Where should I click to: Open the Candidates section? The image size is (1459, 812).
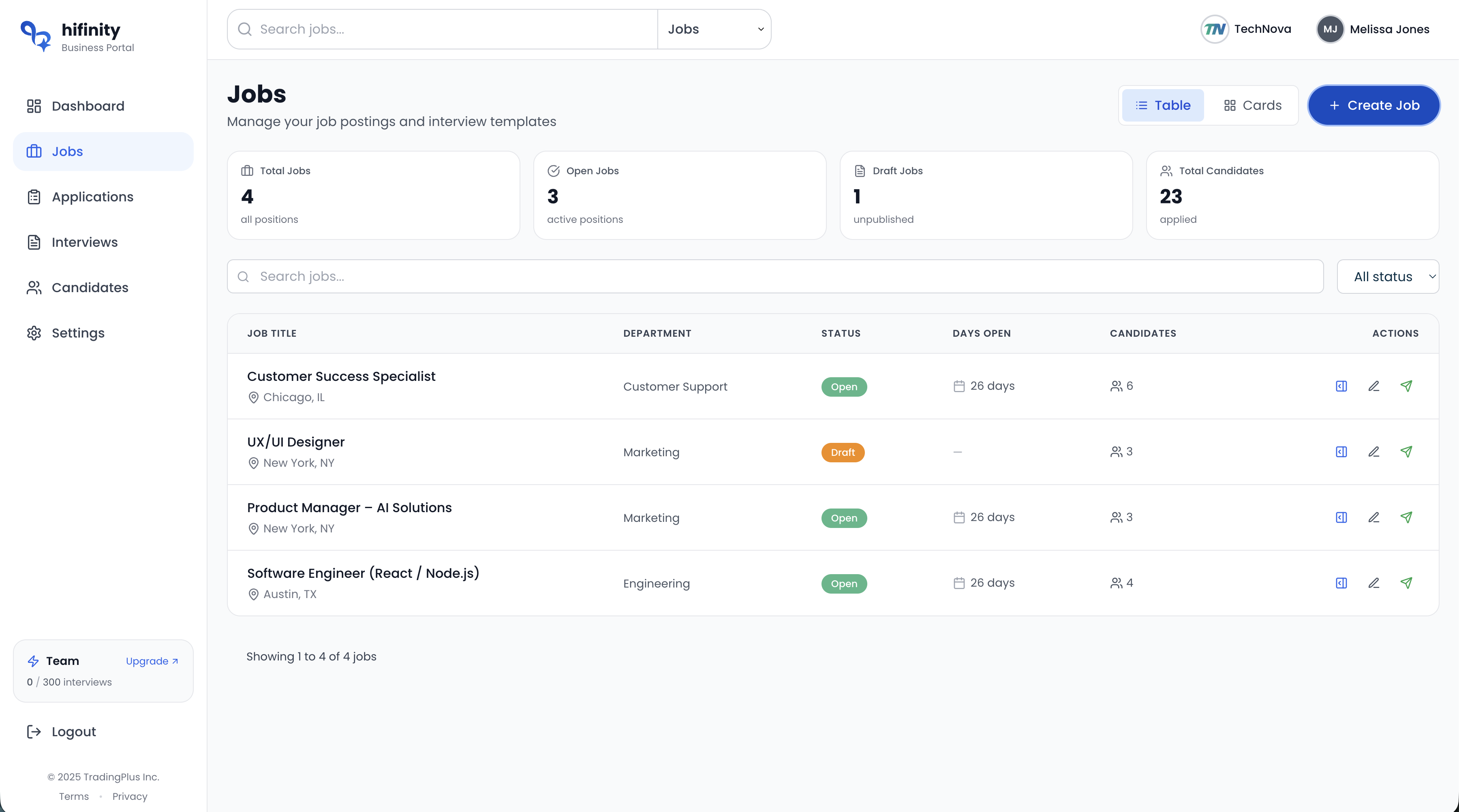(x=89, y=287)
